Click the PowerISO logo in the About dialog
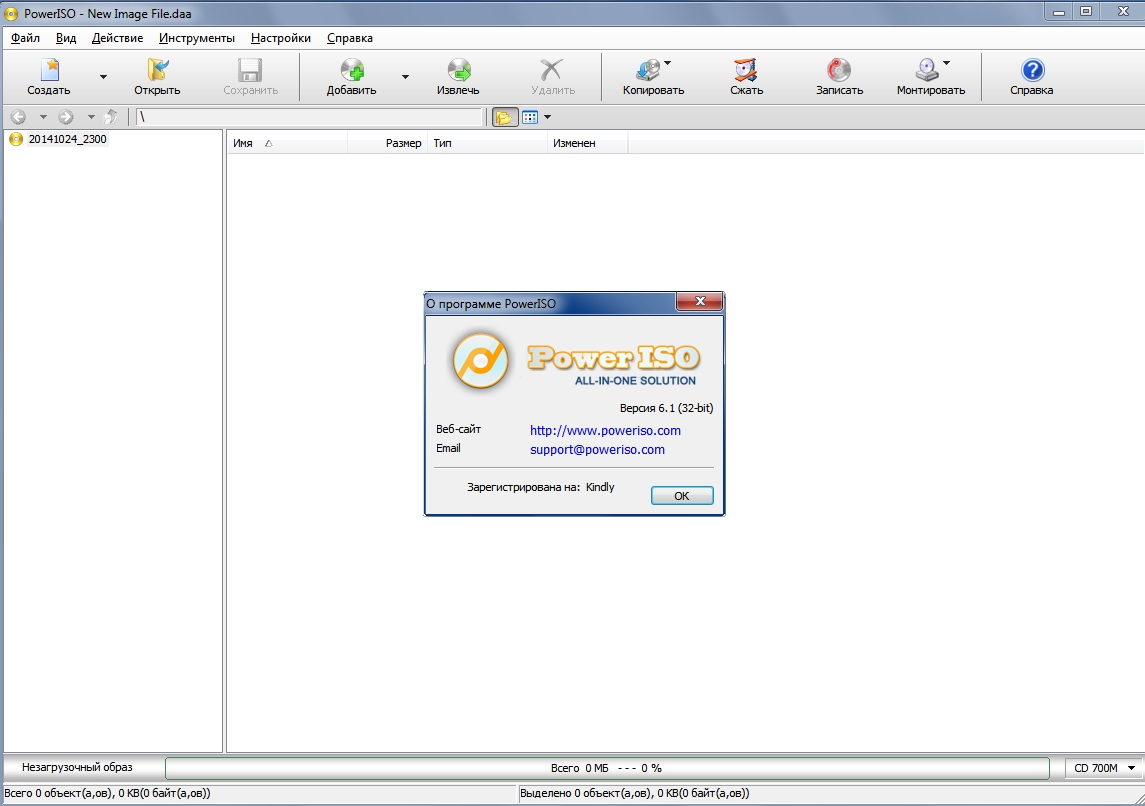 pos(480,360)
